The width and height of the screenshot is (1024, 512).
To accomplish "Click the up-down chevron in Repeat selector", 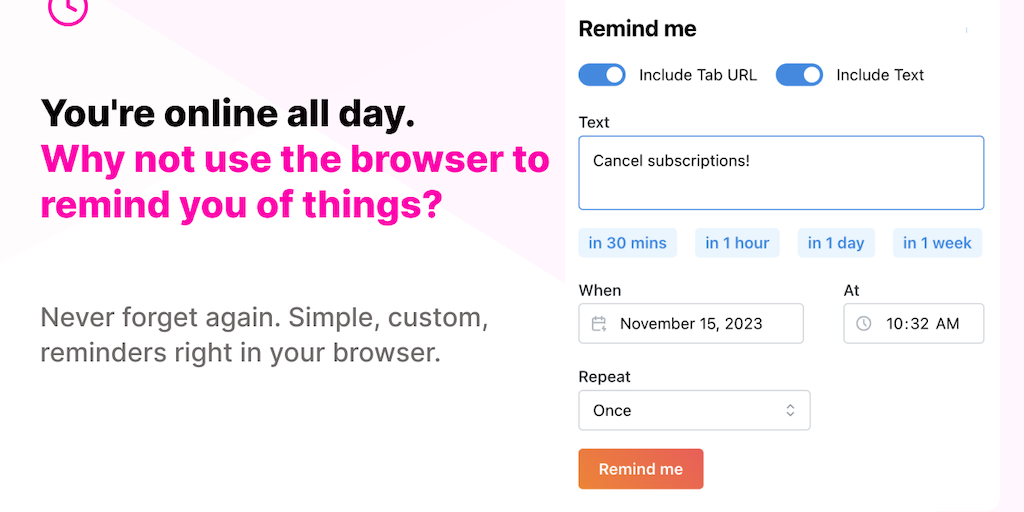I will click(790, 410).
